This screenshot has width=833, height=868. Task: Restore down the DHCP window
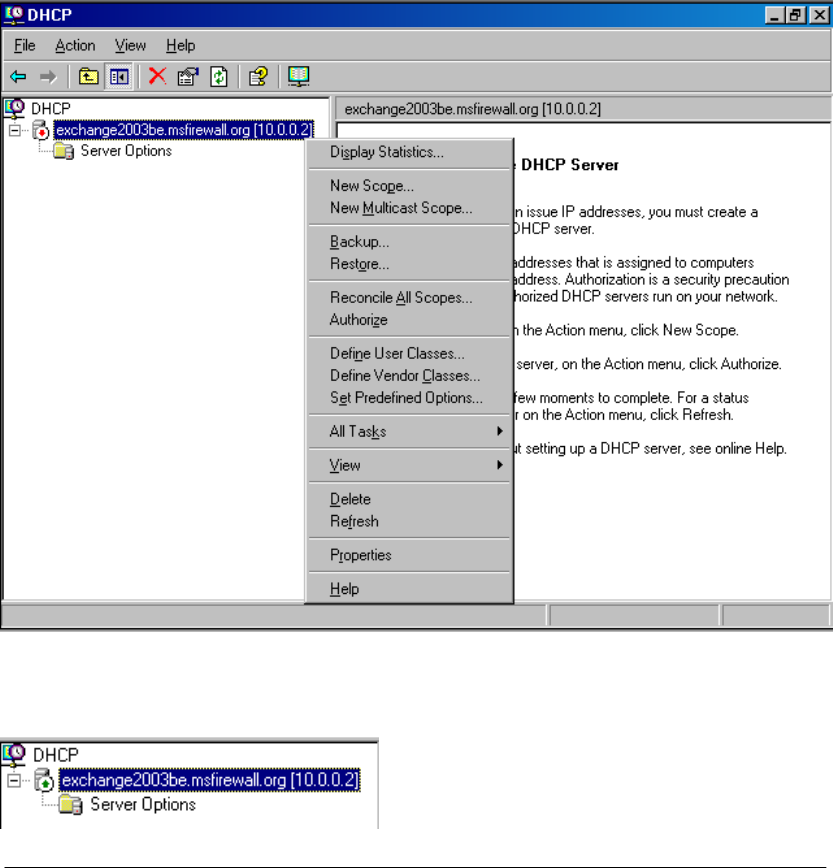click(x=795, y=15)
